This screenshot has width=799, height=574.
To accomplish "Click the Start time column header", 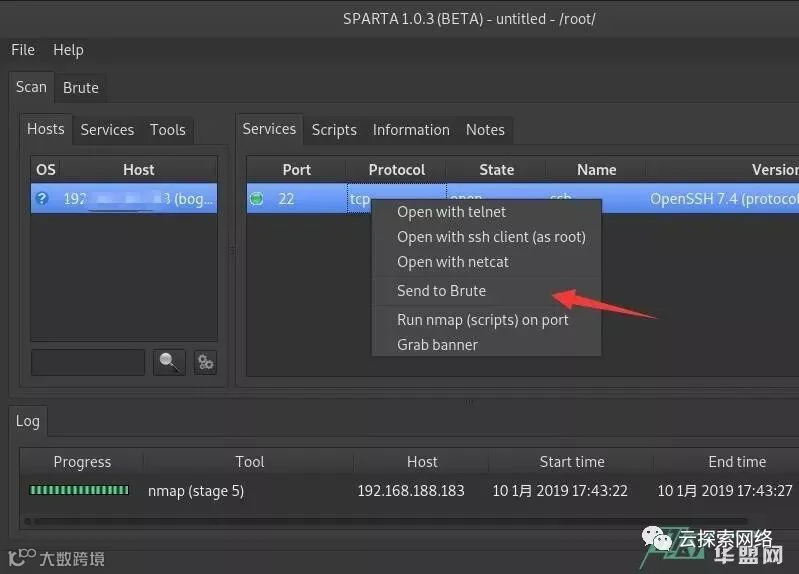I will (x=572, y=462).
